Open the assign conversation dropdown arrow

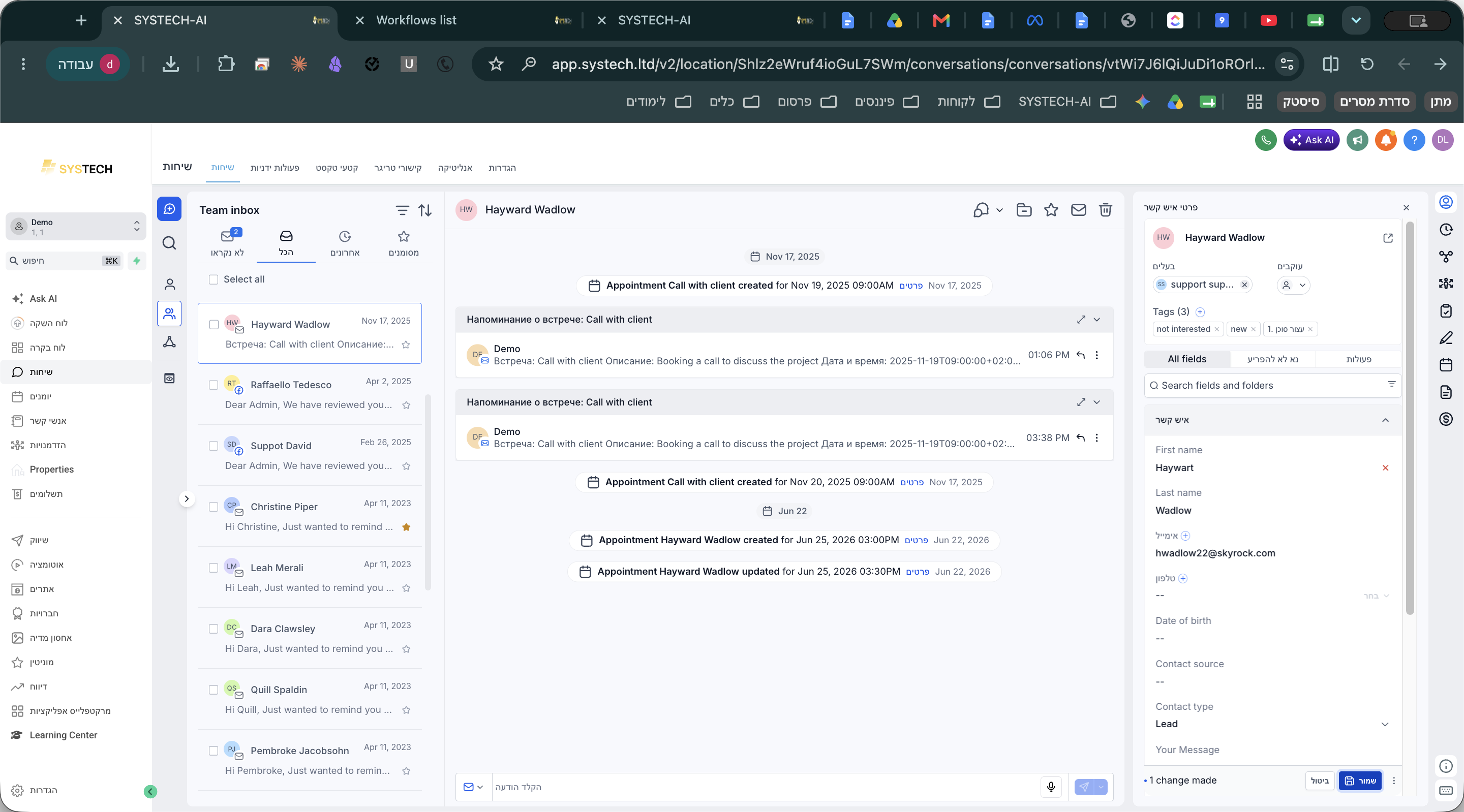[x=999, y=210]
